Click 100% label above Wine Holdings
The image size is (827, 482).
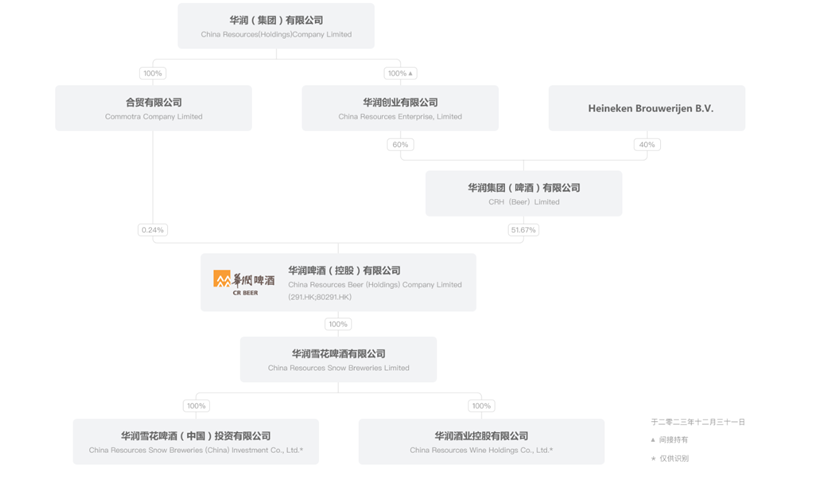[481, 406]
